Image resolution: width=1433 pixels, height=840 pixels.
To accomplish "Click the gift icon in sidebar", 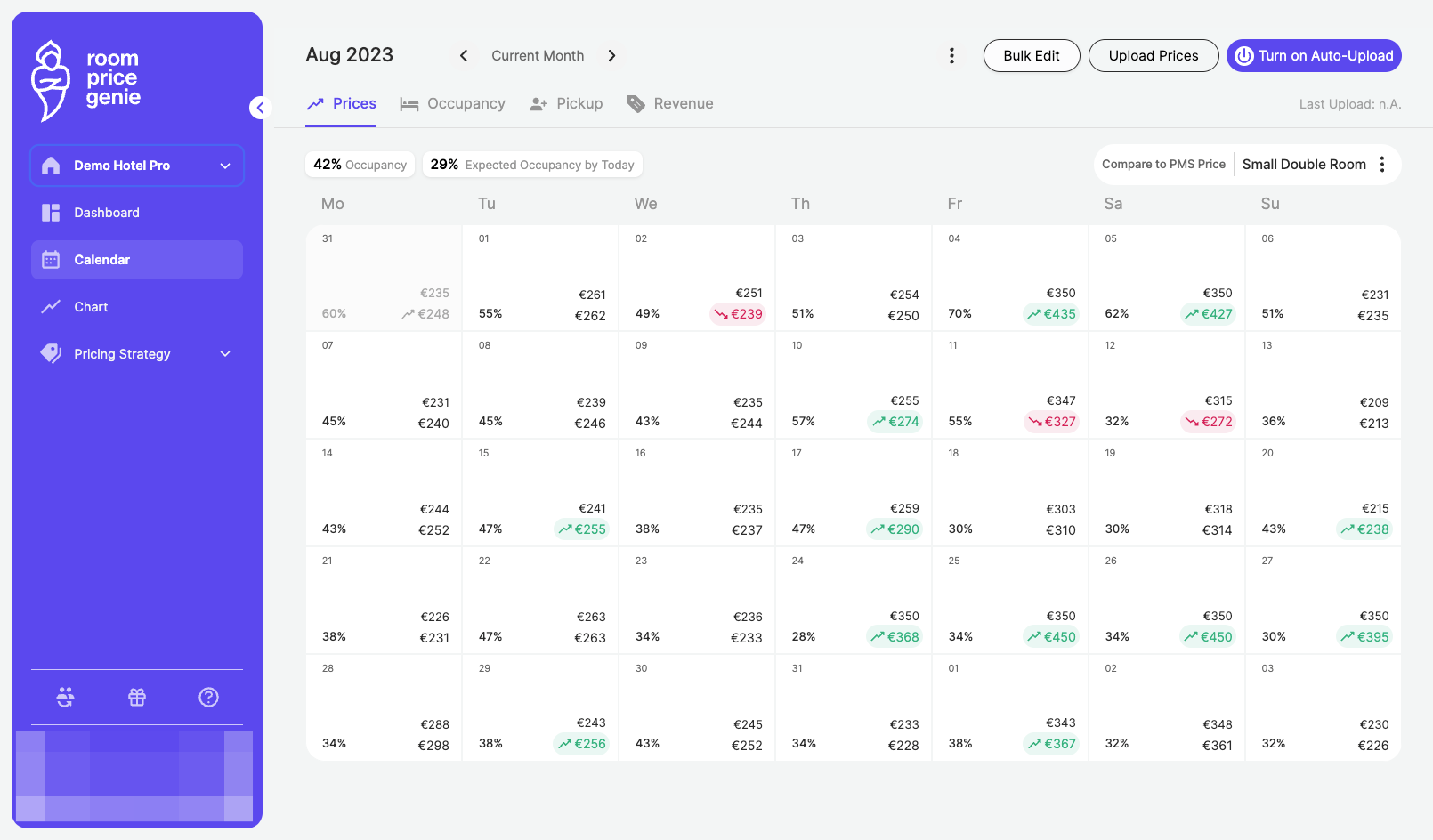I will pyautogui.click(x=137, y=697).
